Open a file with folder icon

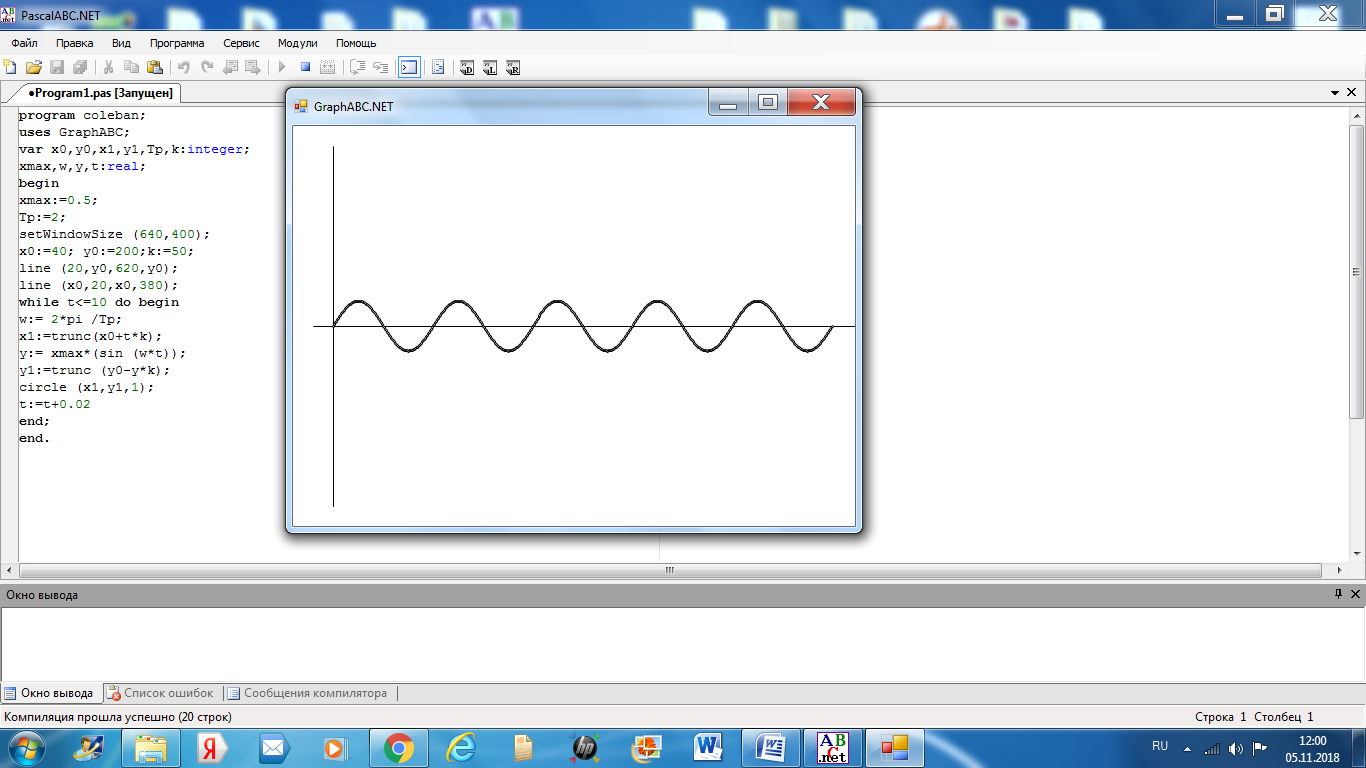pos(33,67)
